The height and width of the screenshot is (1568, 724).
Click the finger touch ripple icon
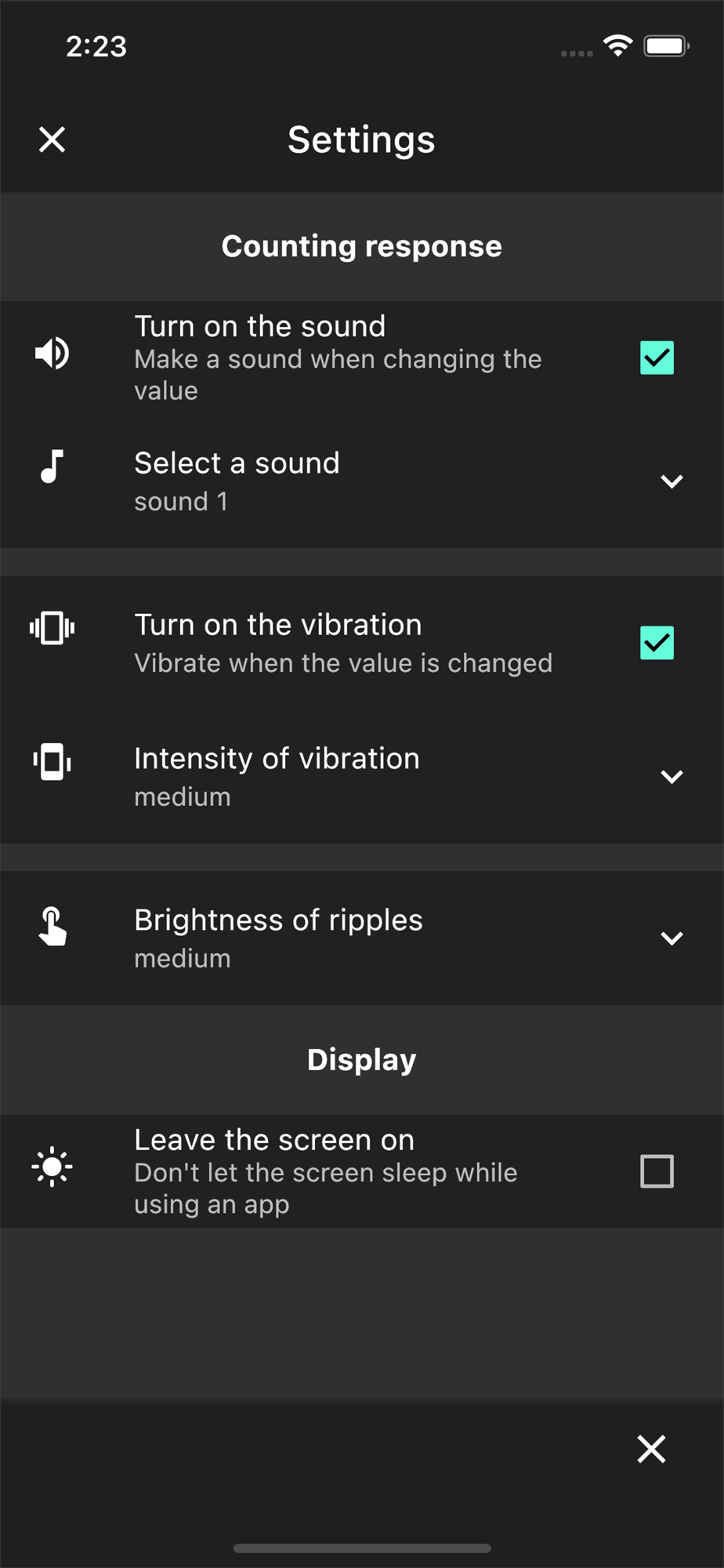(x=52, y=926)
